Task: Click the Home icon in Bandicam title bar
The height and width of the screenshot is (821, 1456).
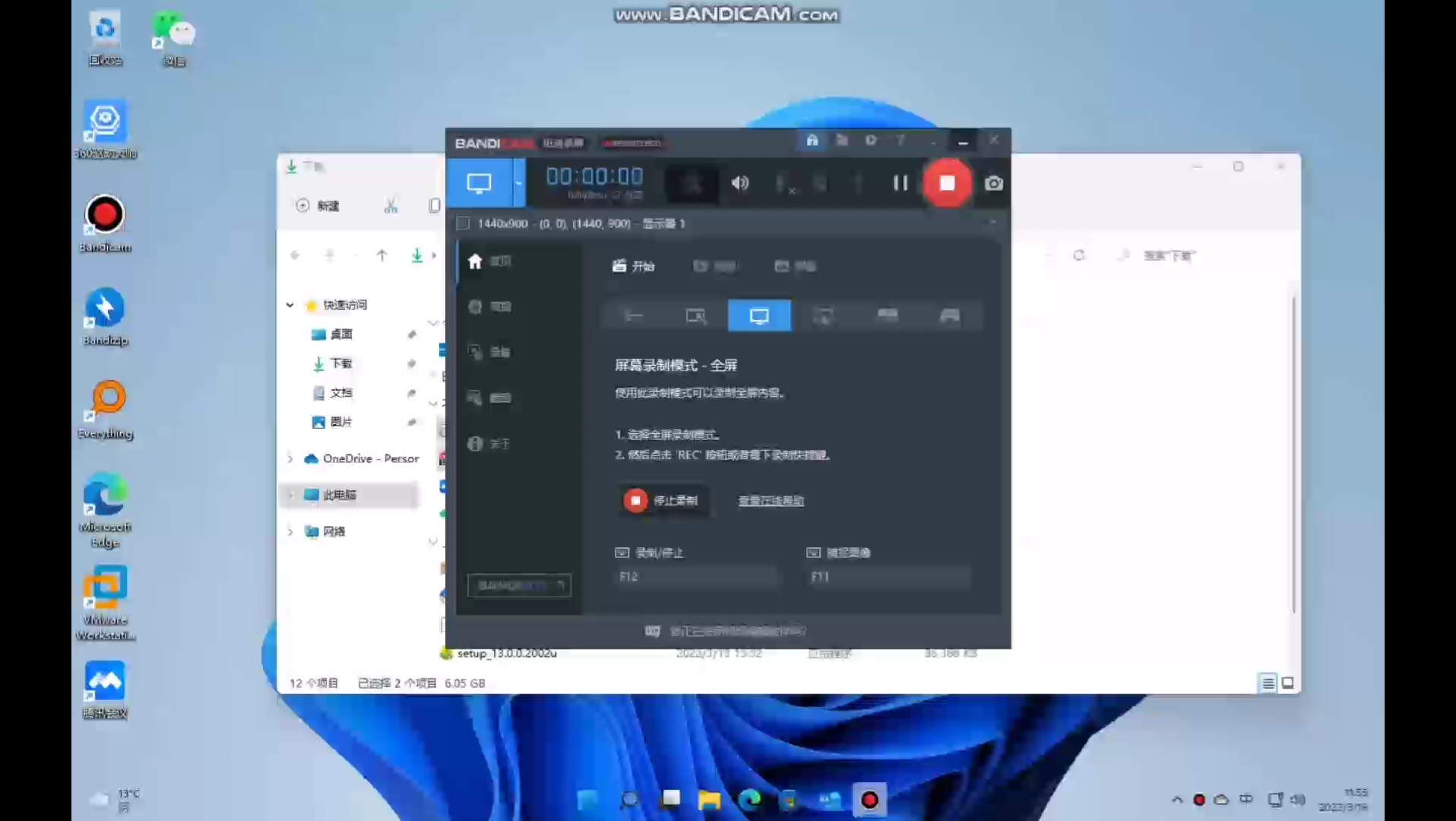Action: 812,141
